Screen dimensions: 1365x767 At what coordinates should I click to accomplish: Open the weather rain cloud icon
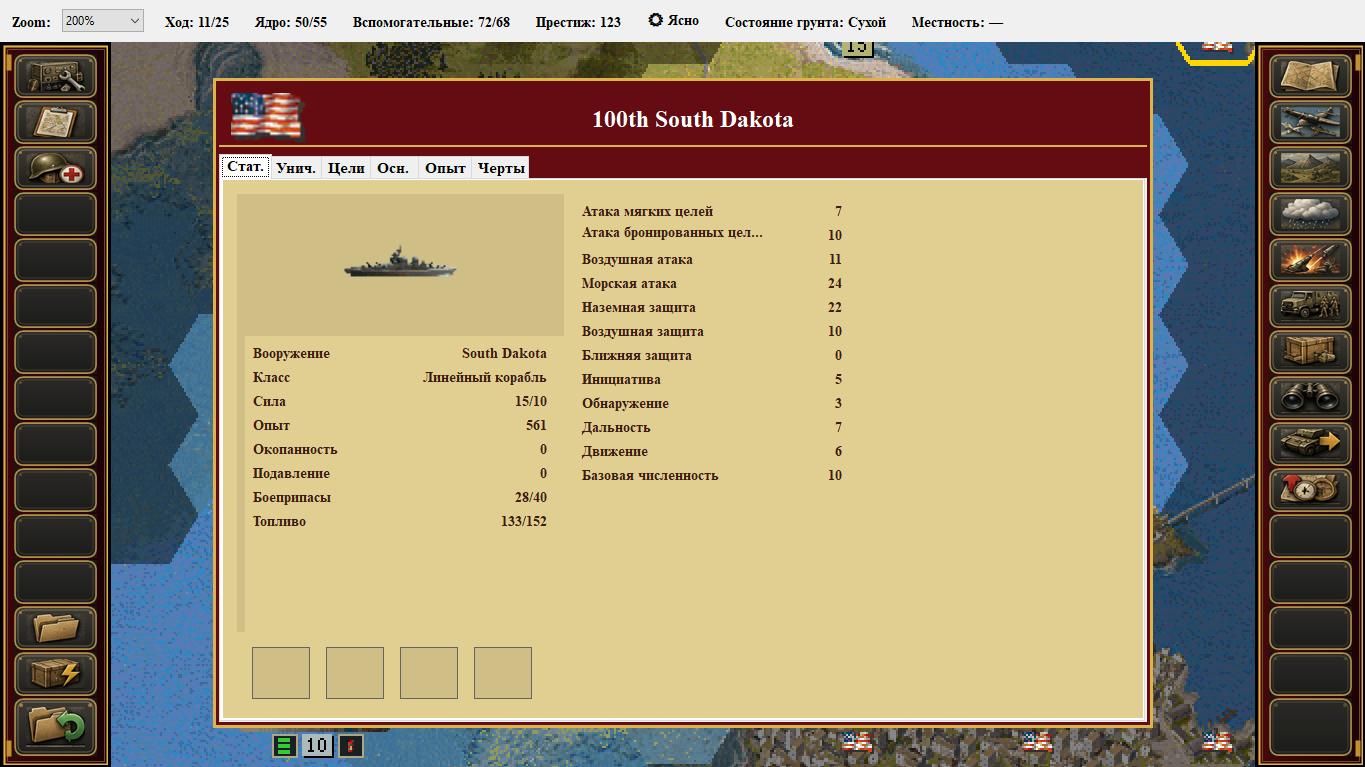coord(1310,214)
